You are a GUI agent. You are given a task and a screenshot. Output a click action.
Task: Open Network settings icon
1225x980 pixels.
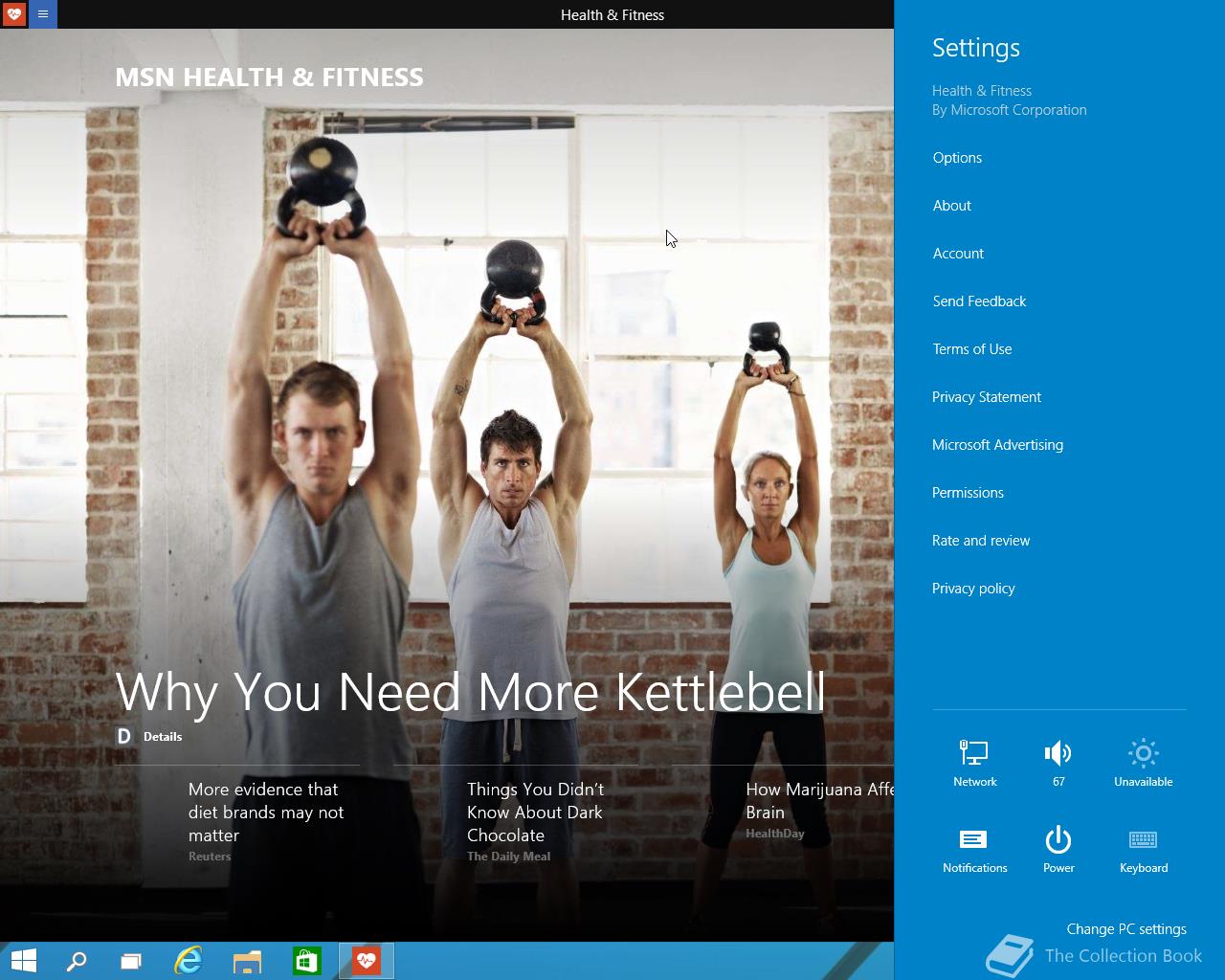pyautogui.click(x=974, y=763)
